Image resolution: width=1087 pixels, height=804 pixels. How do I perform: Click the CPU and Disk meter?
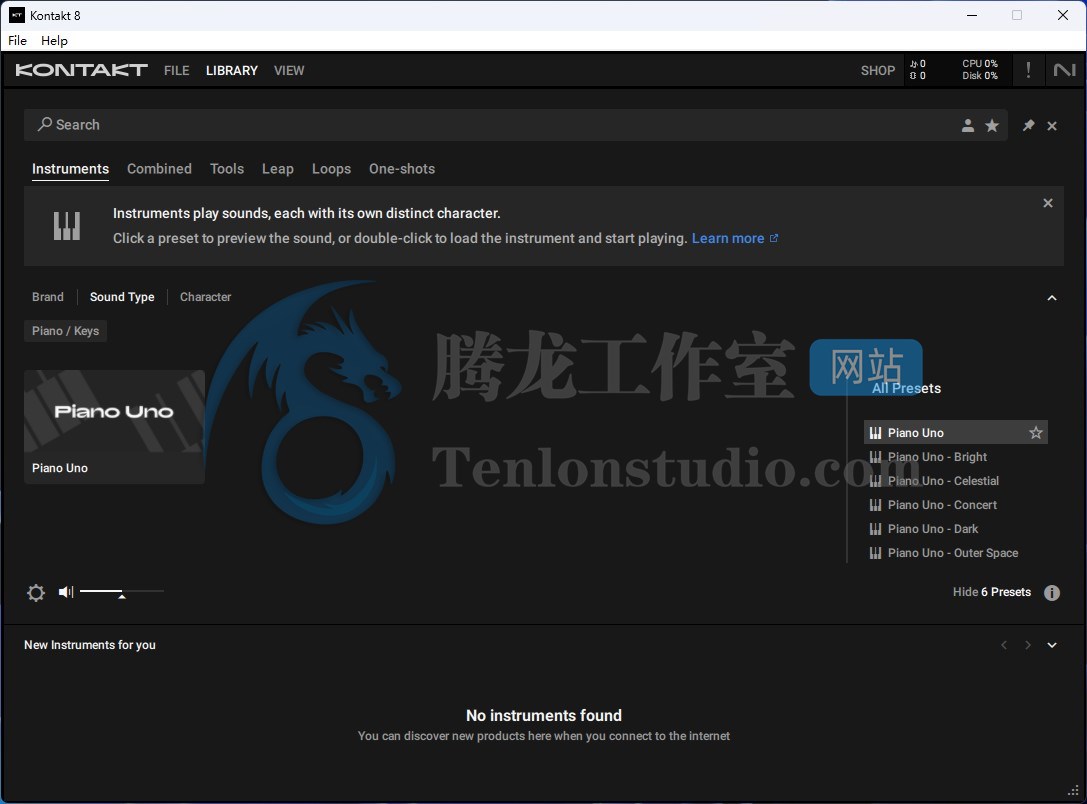pyautogui.click(x=980, y=69)
